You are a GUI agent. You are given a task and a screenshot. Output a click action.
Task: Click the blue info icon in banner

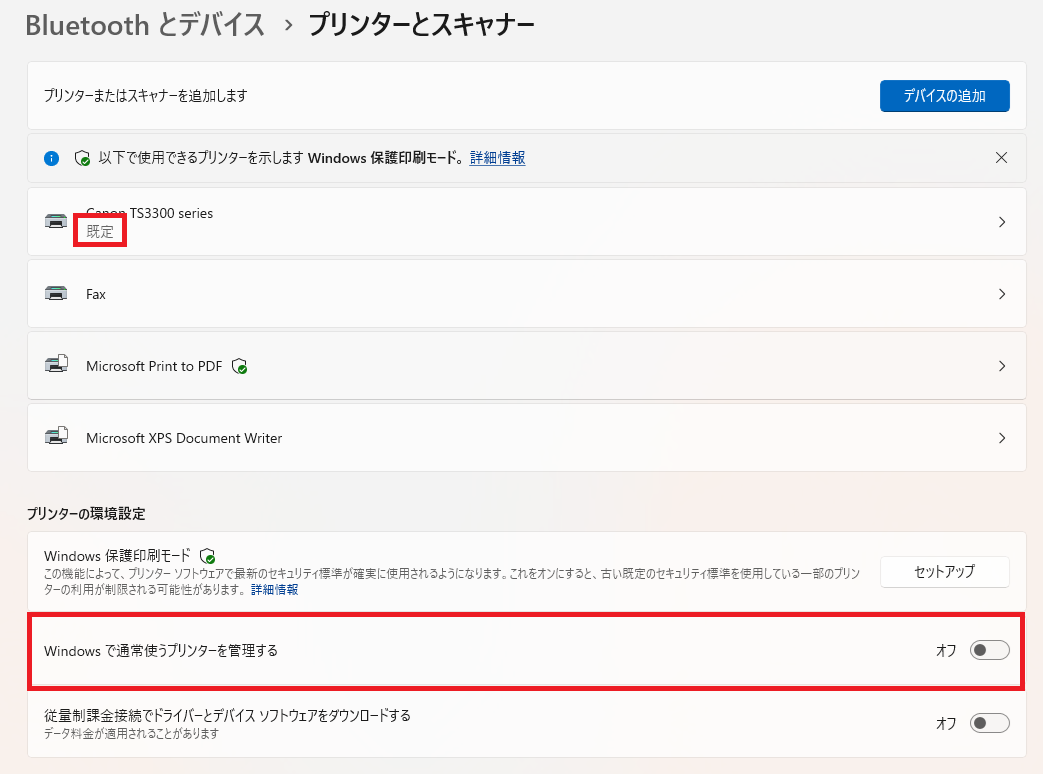(51, 158)
